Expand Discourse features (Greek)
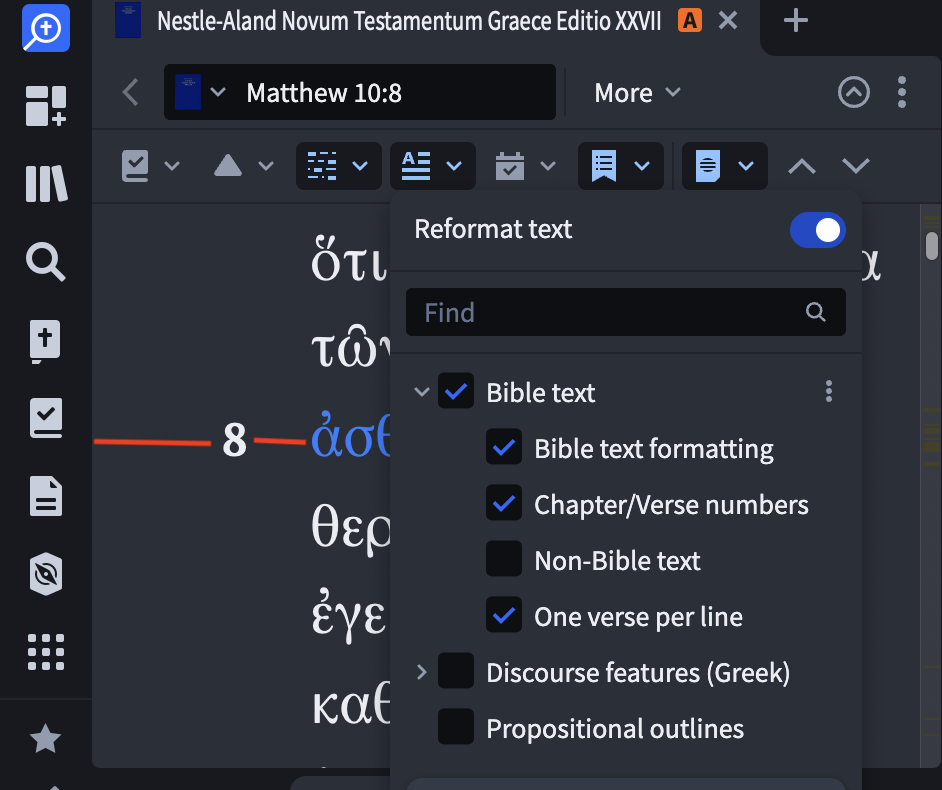Image resolution: width=942 pixels, height=790 pixels. tap(421, 672)
